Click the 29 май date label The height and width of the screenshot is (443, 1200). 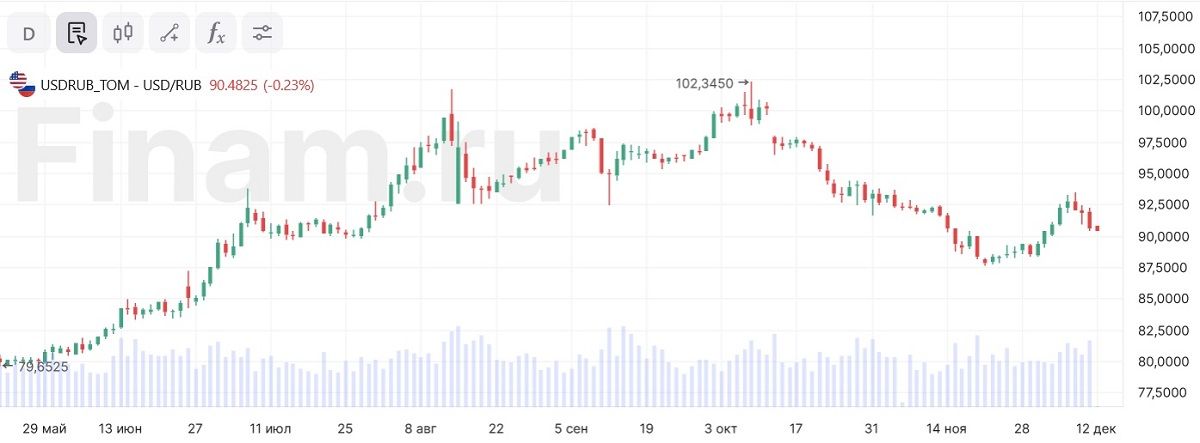click(x=42, y=429)
